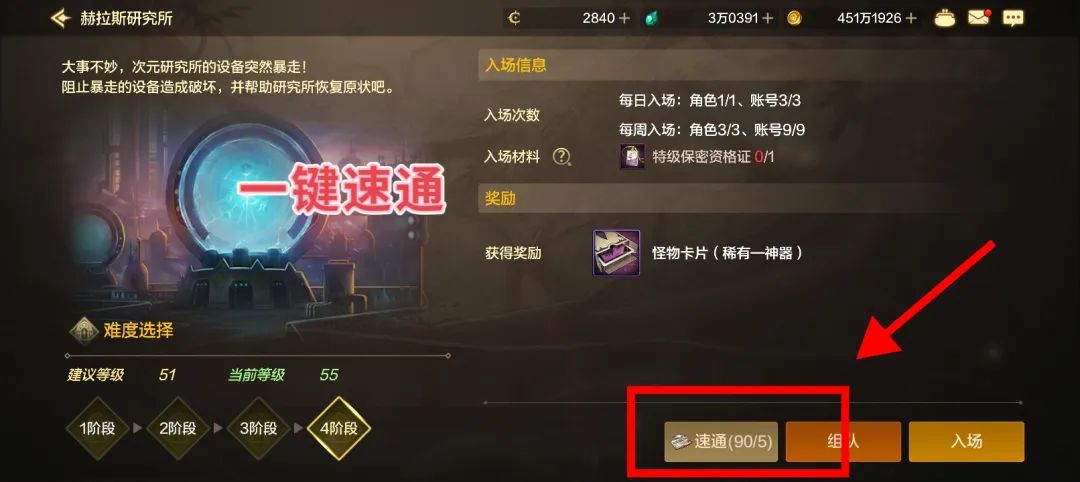Go back using the arrow icon

61,18
